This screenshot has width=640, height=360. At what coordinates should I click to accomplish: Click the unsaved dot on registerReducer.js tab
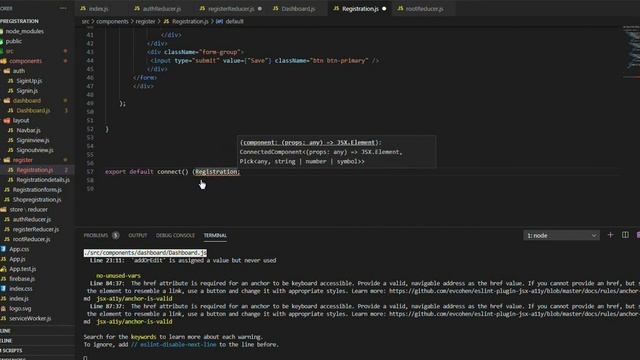click(x=260, y=9)
